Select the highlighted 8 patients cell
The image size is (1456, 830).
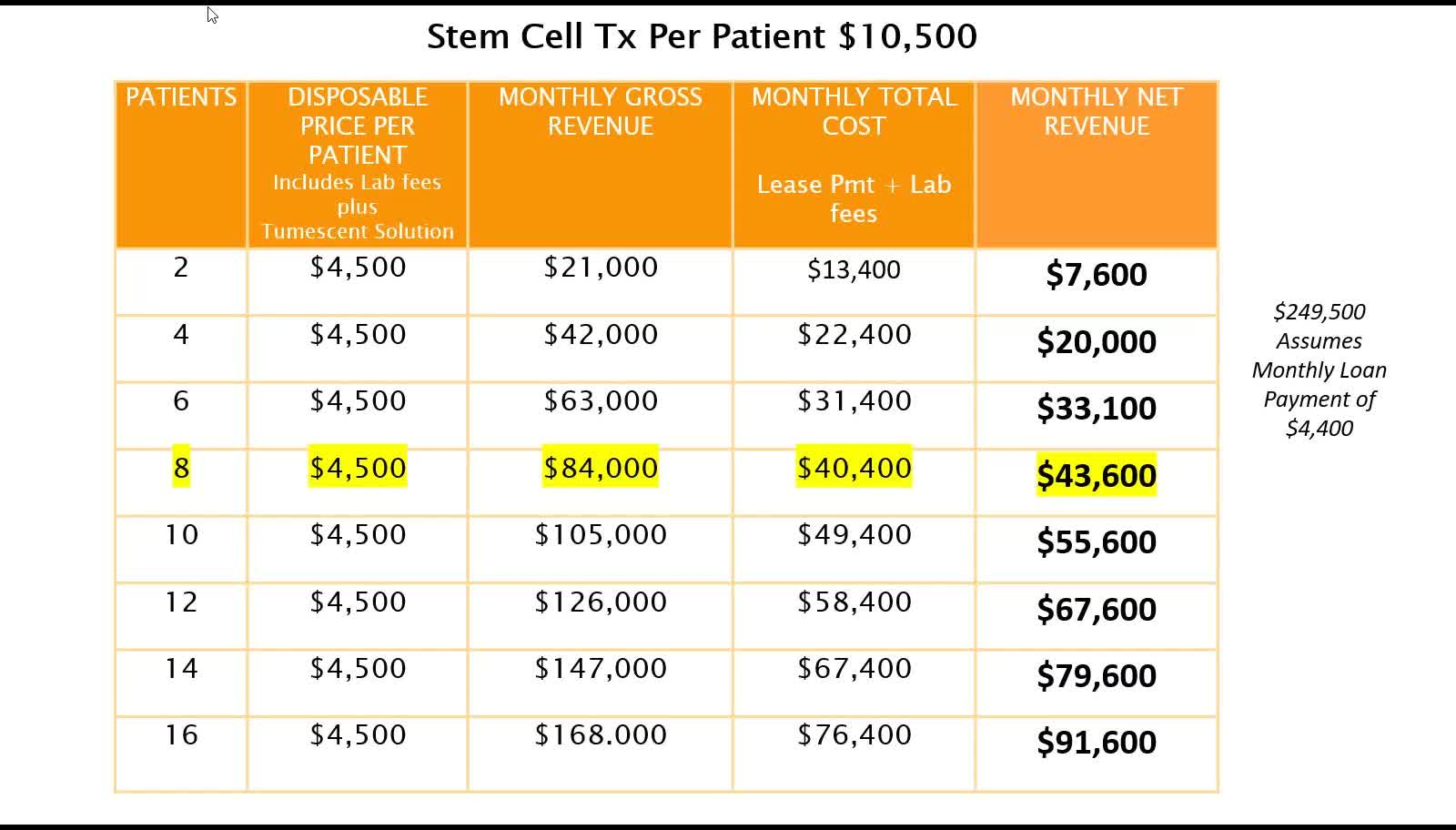coord(181,468)
